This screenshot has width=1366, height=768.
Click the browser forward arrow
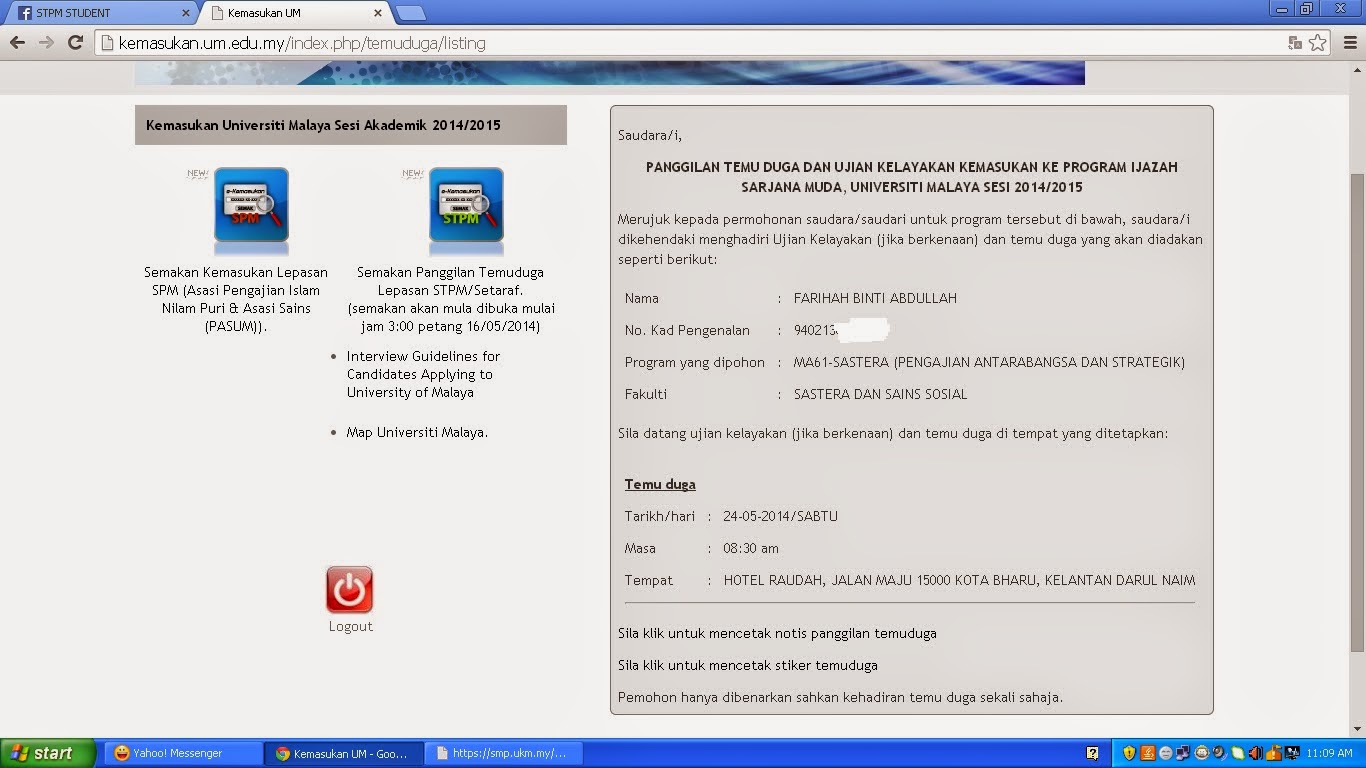click(x=46, y=43)
